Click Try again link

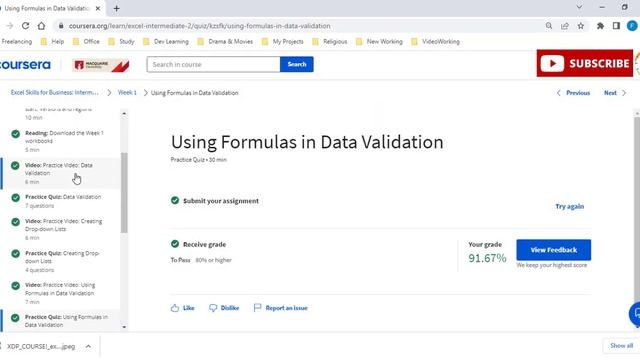569,207
